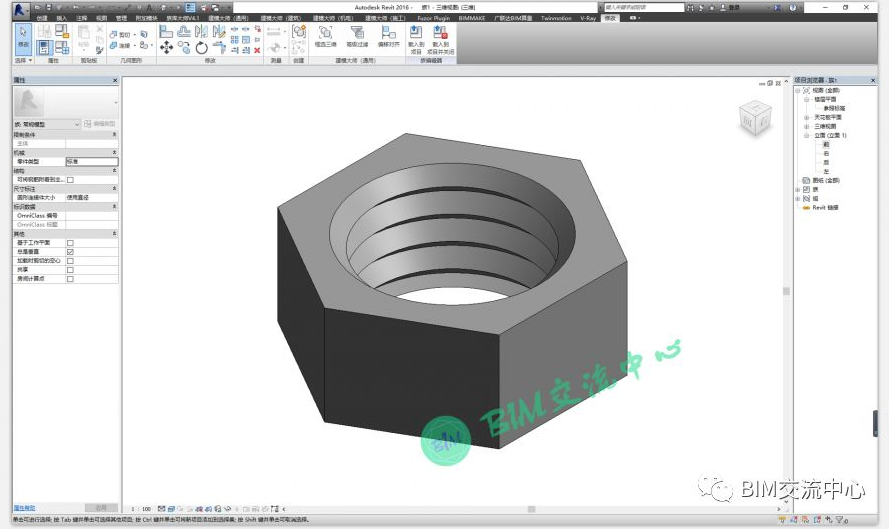Screen dimensions: 889x529
Task: Click the Copy tool beside Move
Action: (x=184, y=48)
